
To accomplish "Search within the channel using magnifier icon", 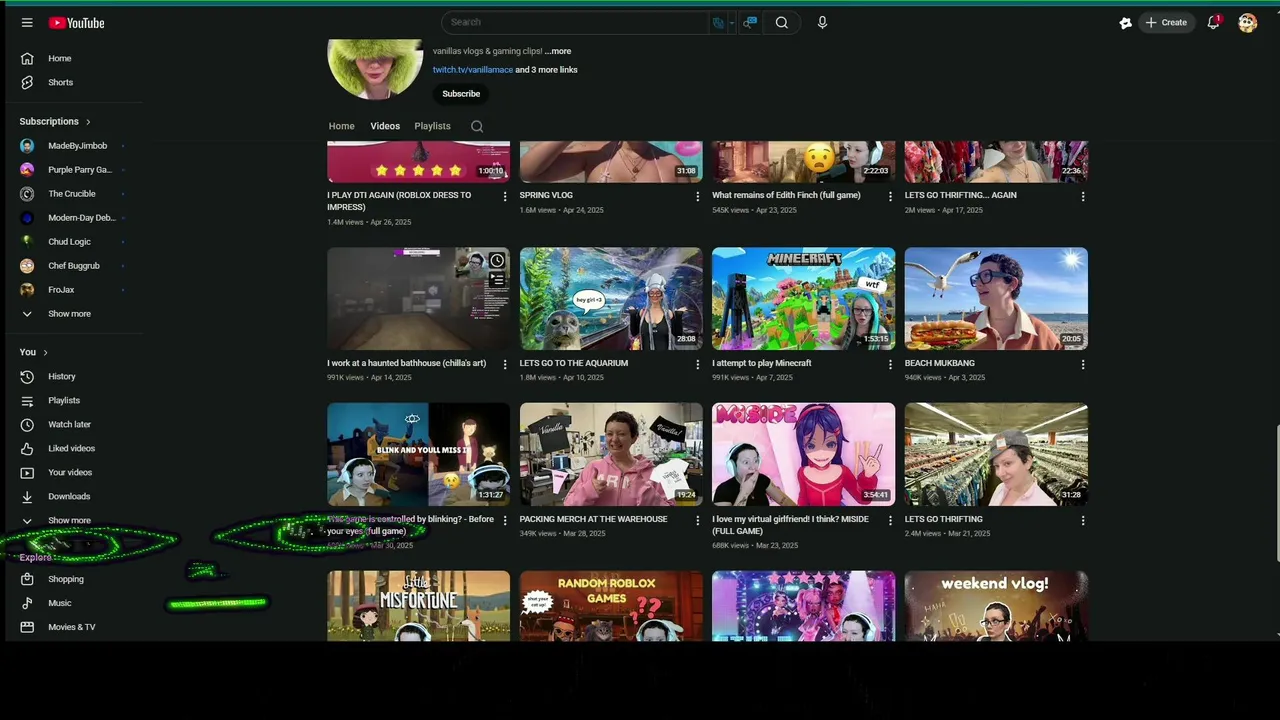I will pos(477,126).
